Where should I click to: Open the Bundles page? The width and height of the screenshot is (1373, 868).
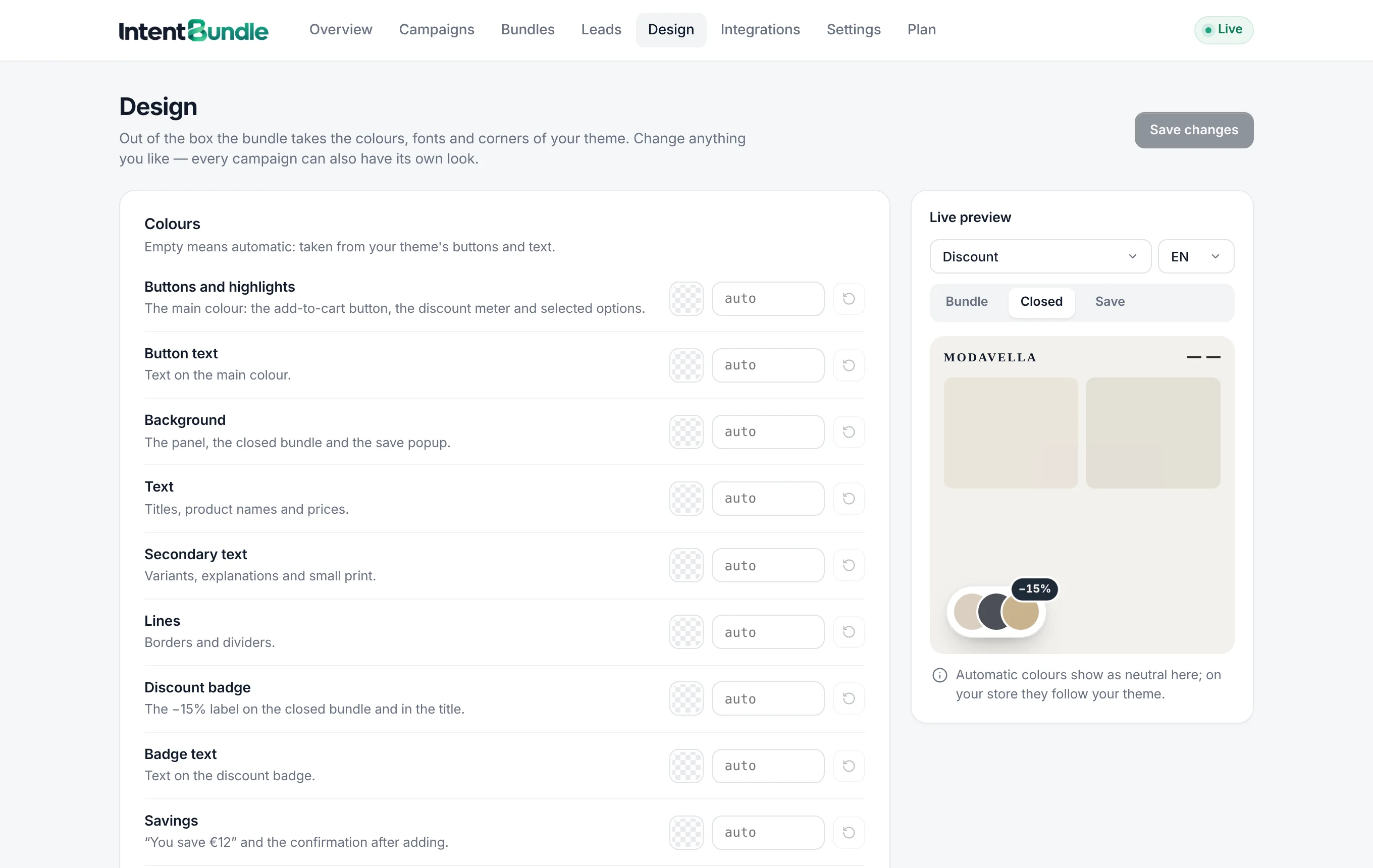pyautogui.click(x=527, y=30)
